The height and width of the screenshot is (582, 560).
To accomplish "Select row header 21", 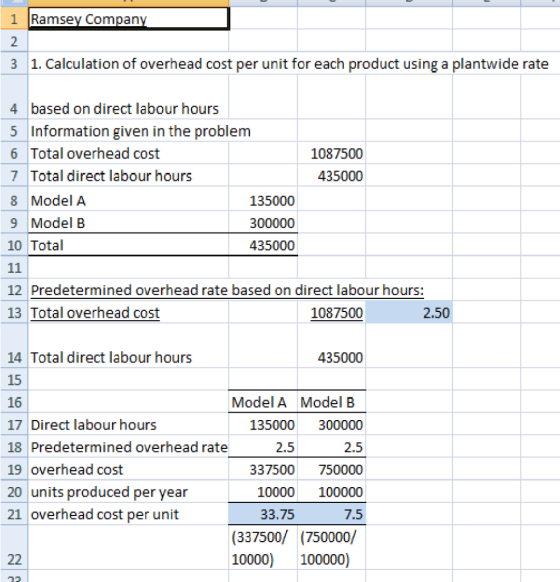I will (14, 514).
